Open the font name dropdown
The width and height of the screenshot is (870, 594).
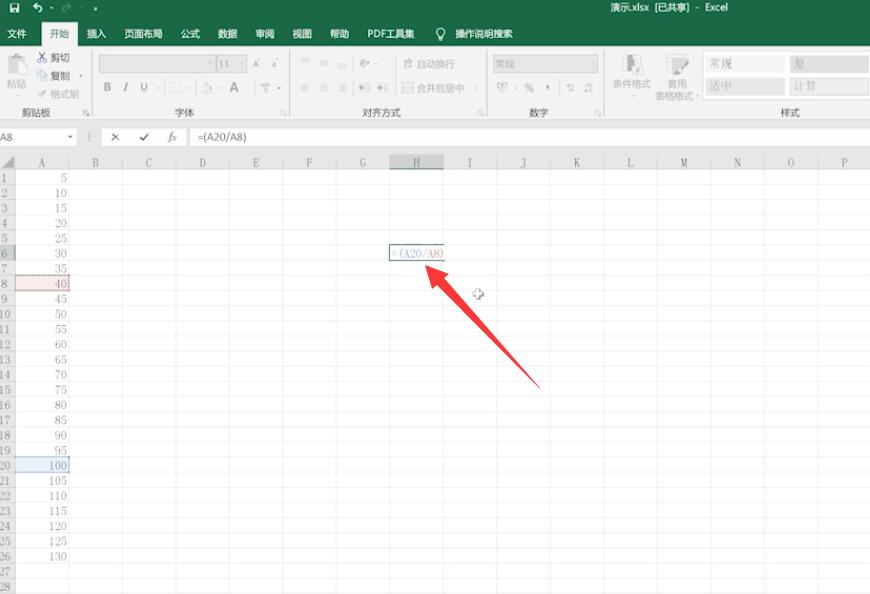point(211,64)
